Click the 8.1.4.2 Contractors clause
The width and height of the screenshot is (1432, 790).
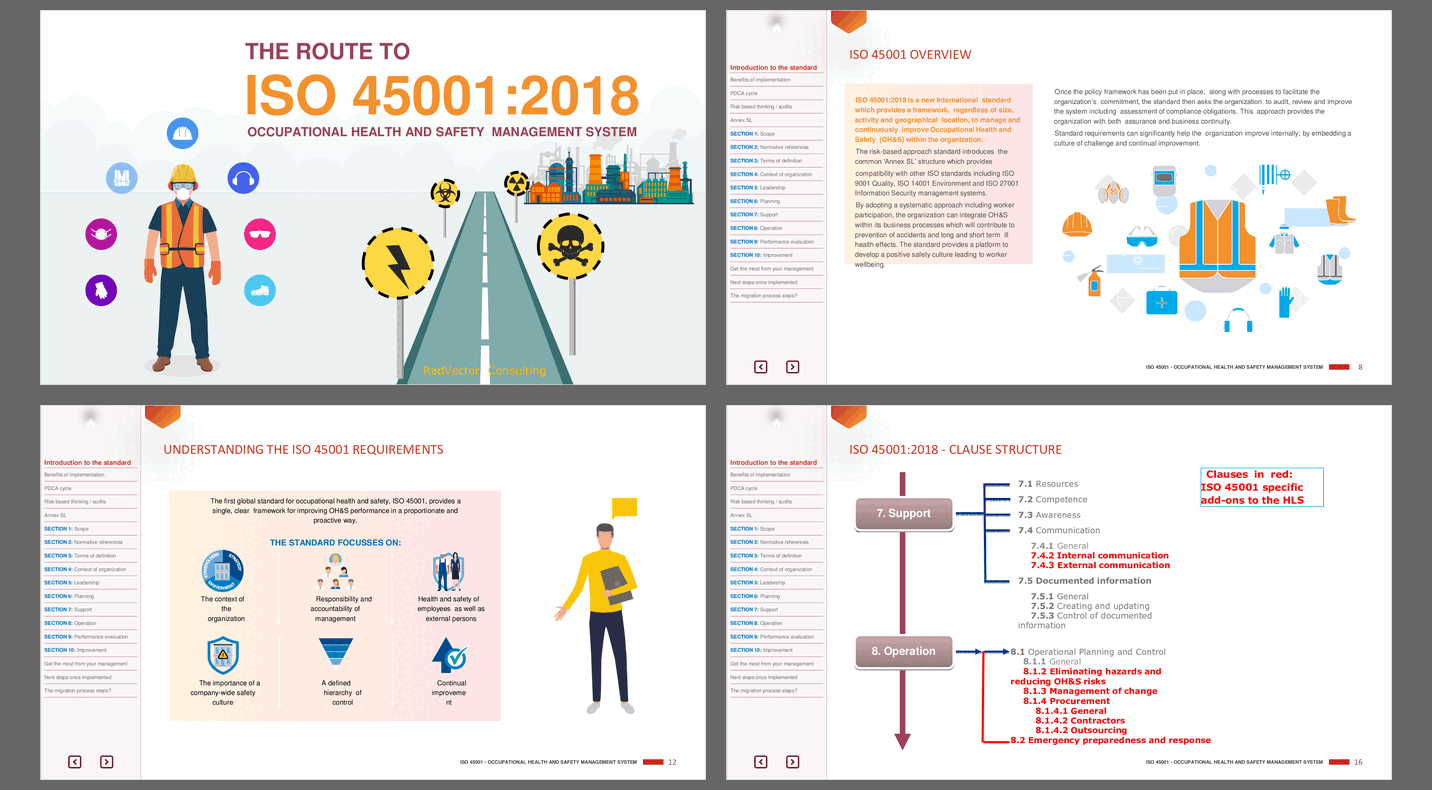[1080, 721]
